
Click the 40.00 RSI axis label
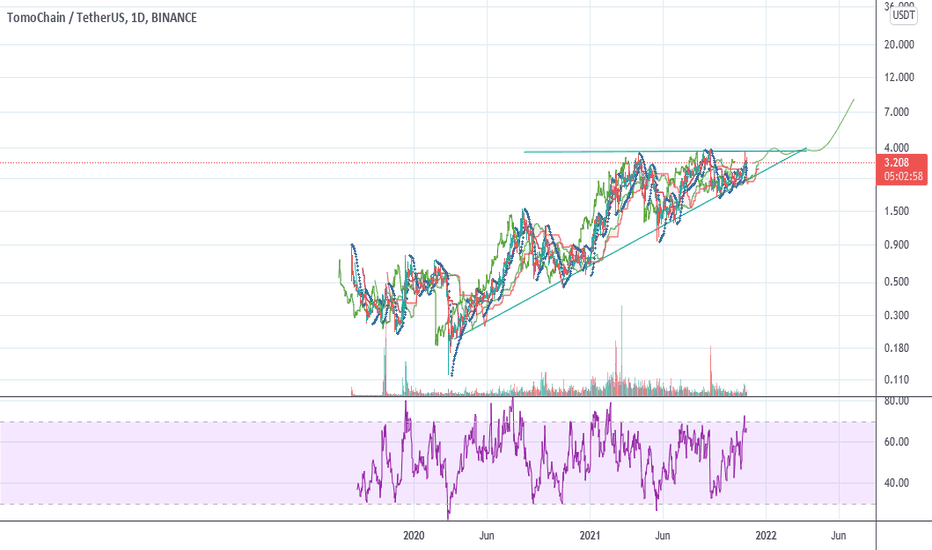point(897,483)
